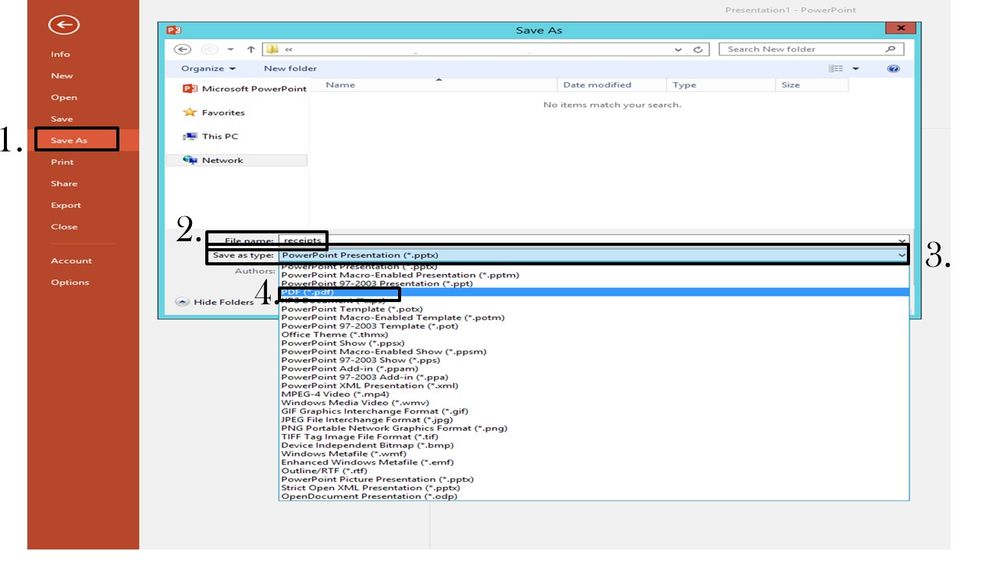Select Microsoft PowerPoint in navigation pane

click(244, 89)
